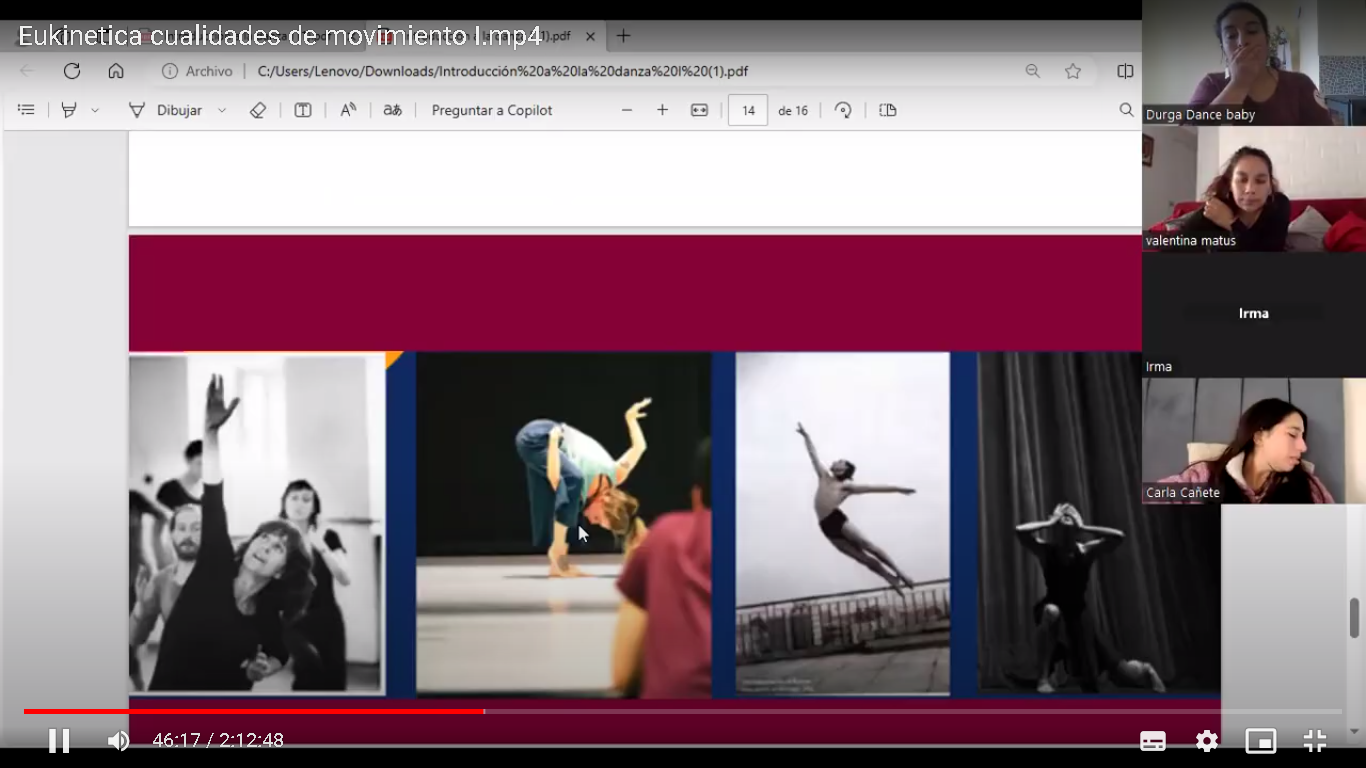Click the photo of the dancer bending forward

563,524
